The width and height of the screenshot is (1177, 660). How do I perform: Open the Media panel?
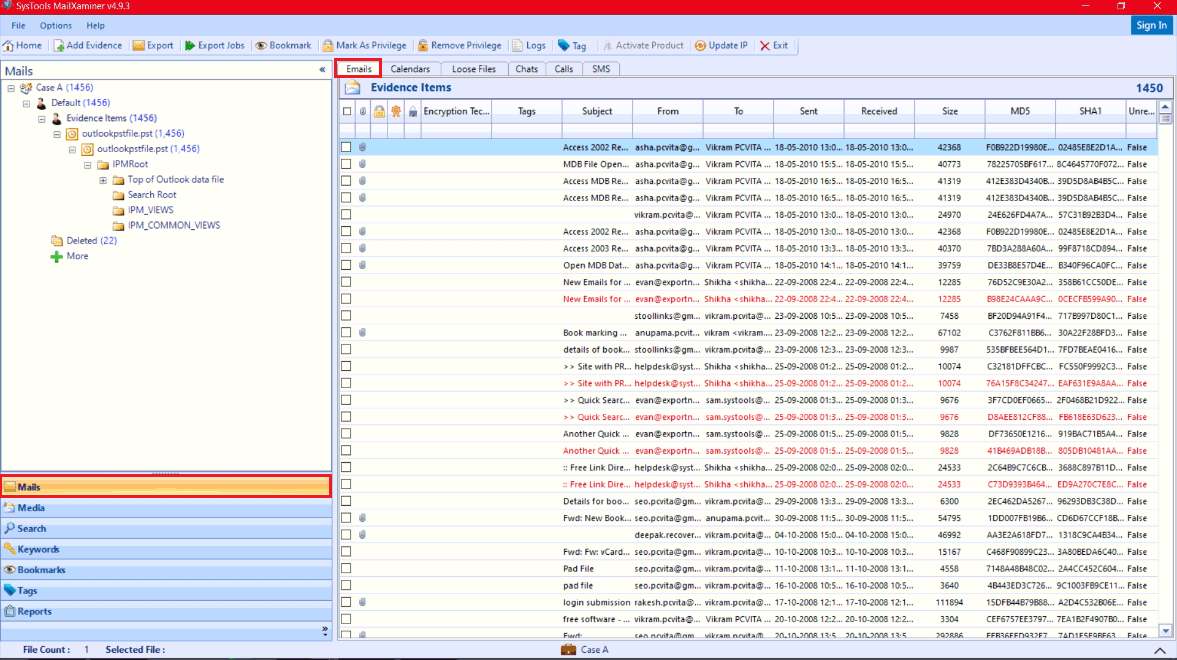point(166,508)
